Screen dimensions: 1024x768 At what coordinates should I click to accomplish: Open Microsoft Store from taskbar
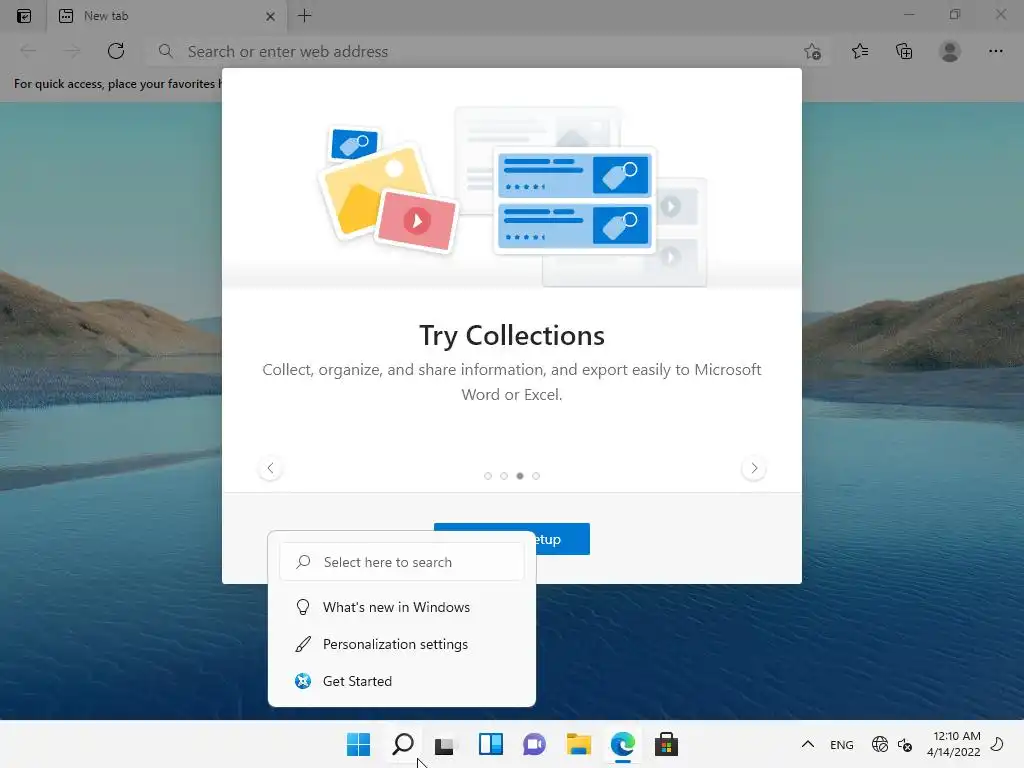666,744
